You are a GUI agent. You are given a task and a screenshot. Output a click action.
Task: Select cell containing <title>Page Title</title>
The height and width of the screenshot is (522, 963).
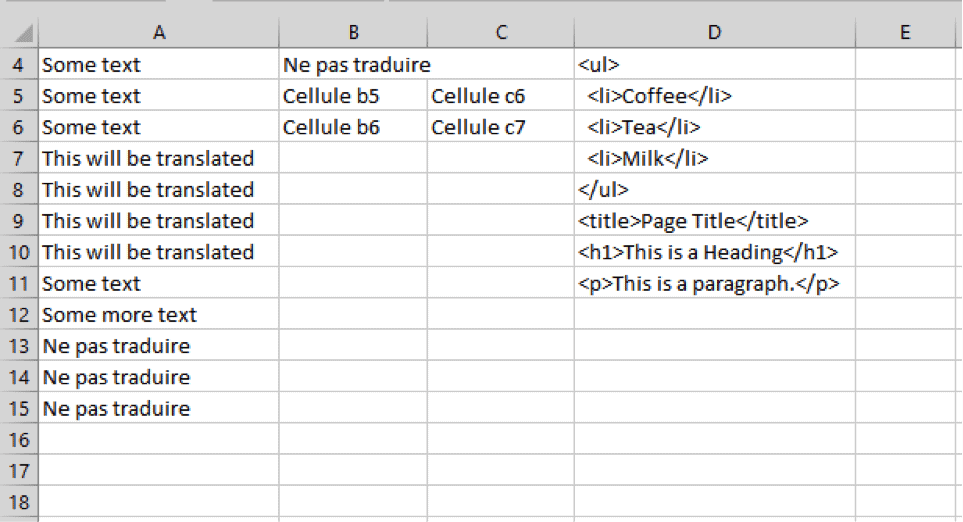pyautogui.click(x=714, y=220)
